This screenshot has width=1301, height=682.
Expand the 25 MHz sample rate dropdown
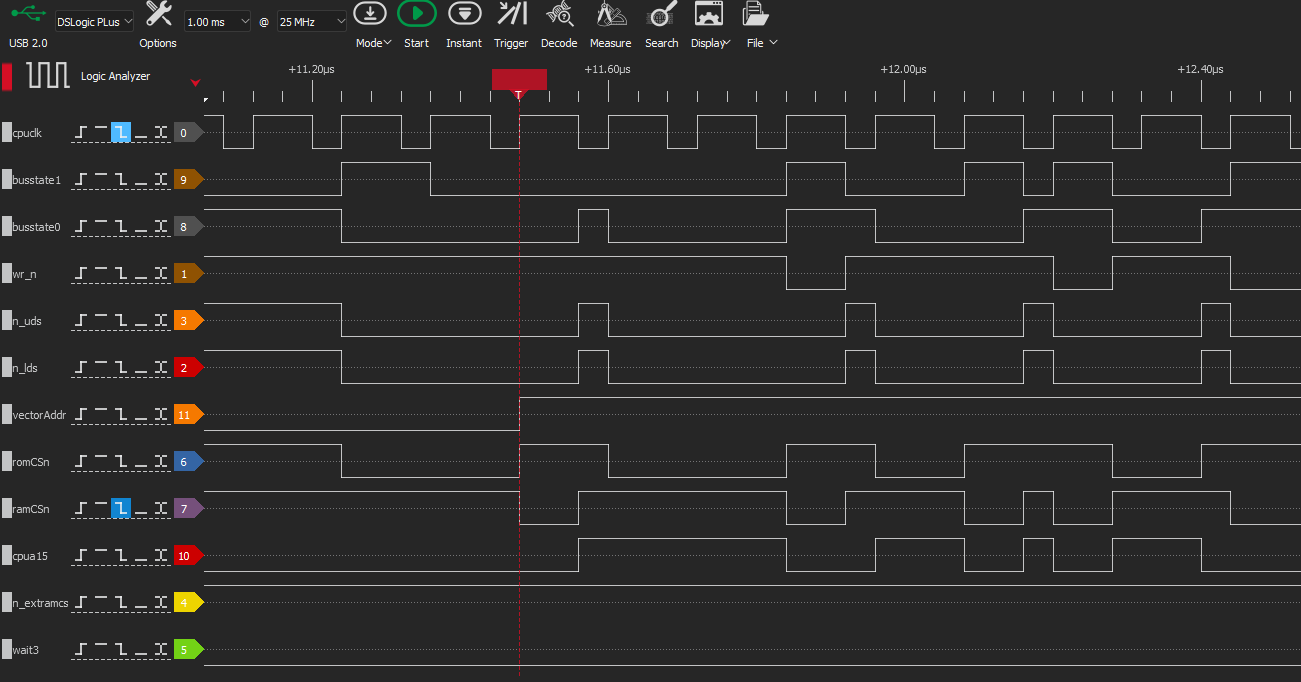(x=312, y=21)
